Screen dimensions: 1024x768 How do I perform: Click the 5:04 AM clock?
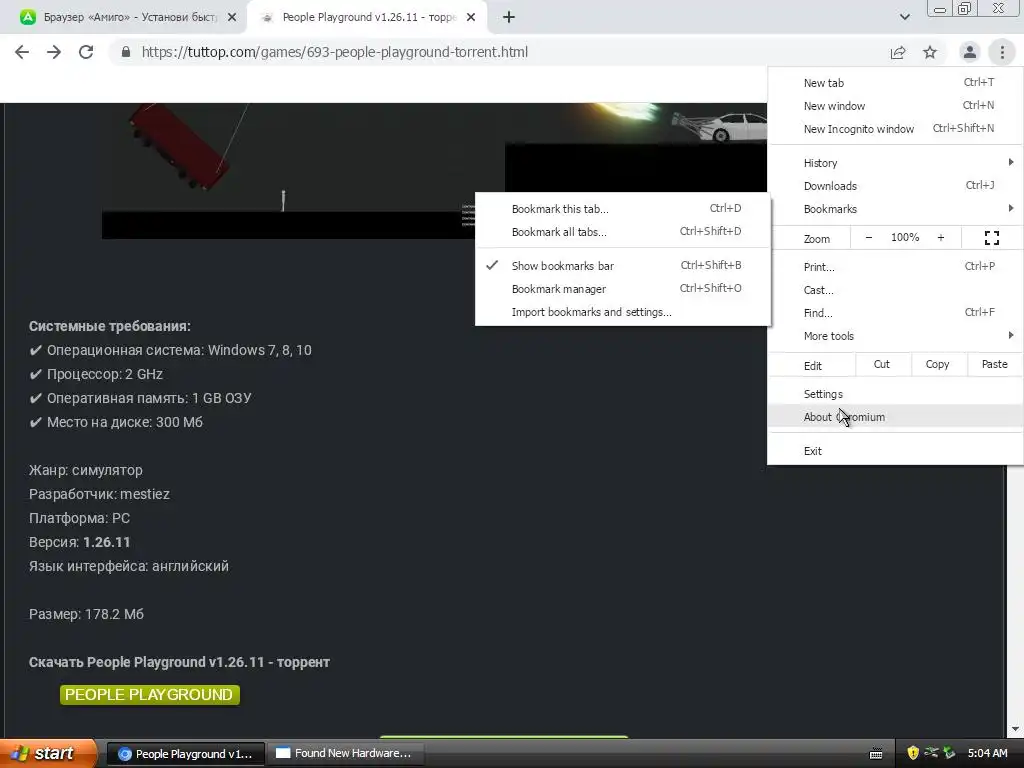coord(987,754)
